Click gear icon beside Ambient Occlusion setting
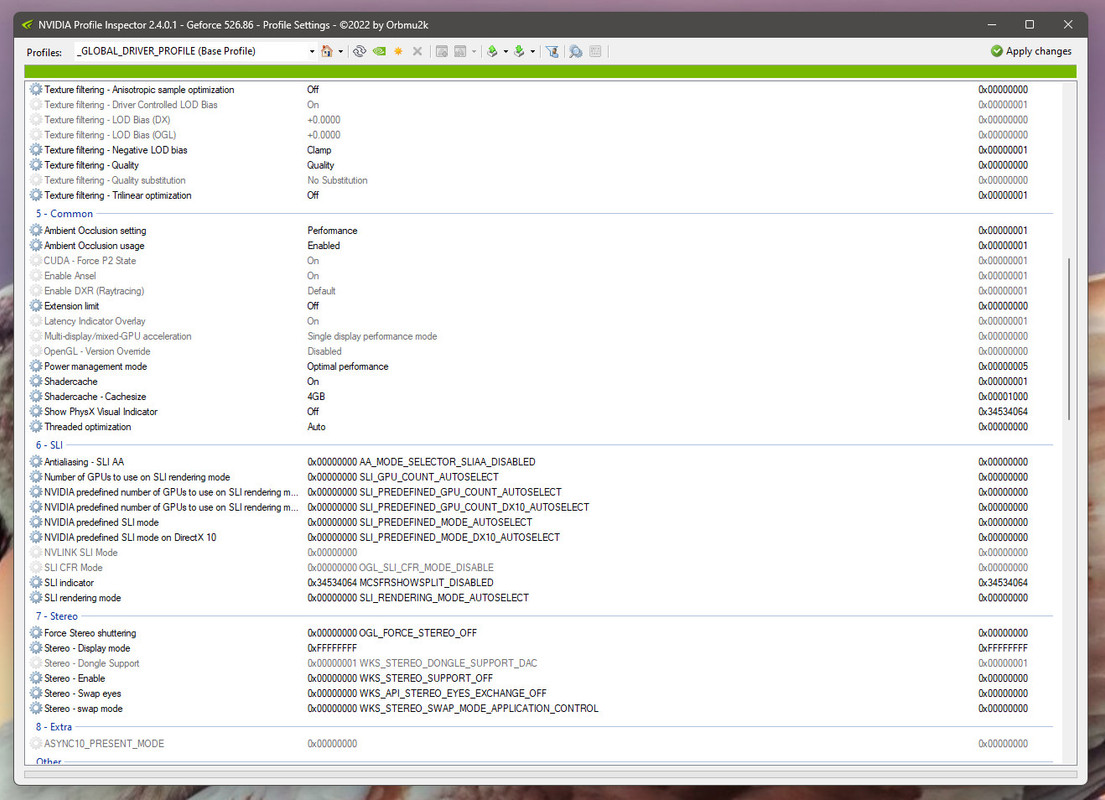The image size is (1105, 800). click(x=36, y=230)
